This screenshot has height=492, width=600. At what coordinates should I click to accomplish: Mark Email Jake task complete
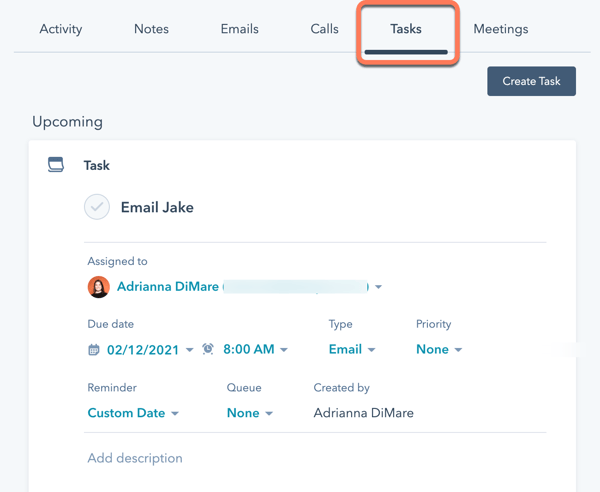[97, 207]
